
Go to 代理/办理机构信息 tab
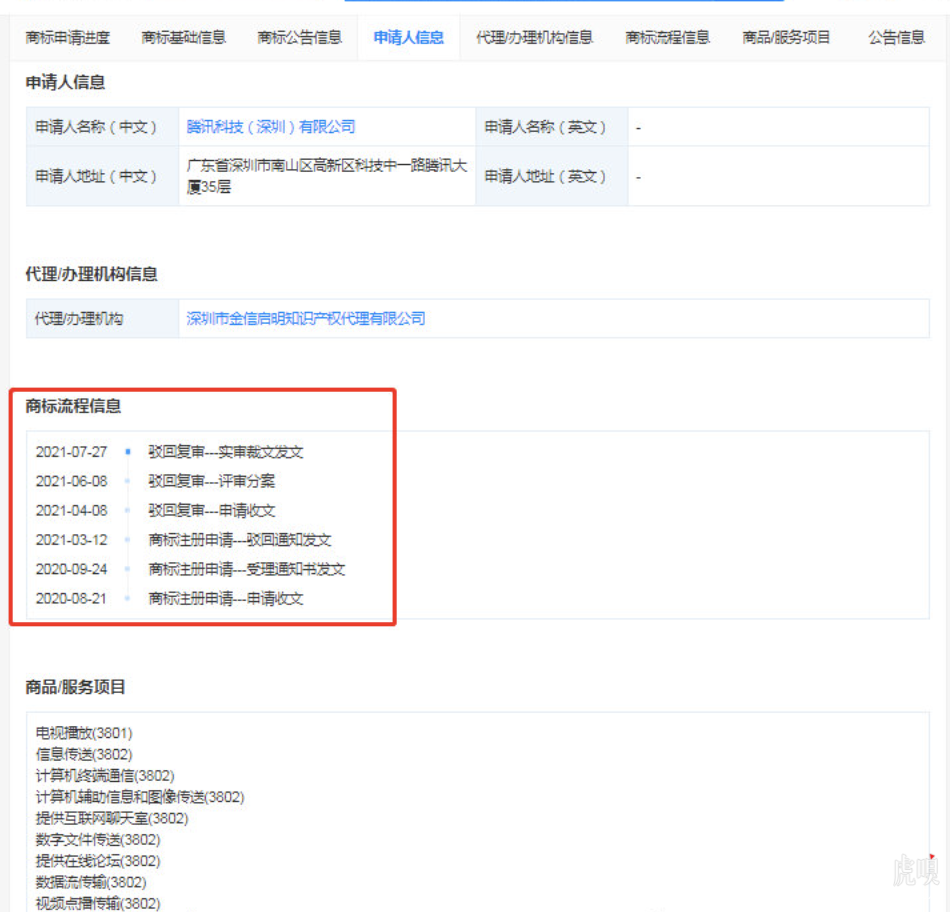tap(534, 38)
